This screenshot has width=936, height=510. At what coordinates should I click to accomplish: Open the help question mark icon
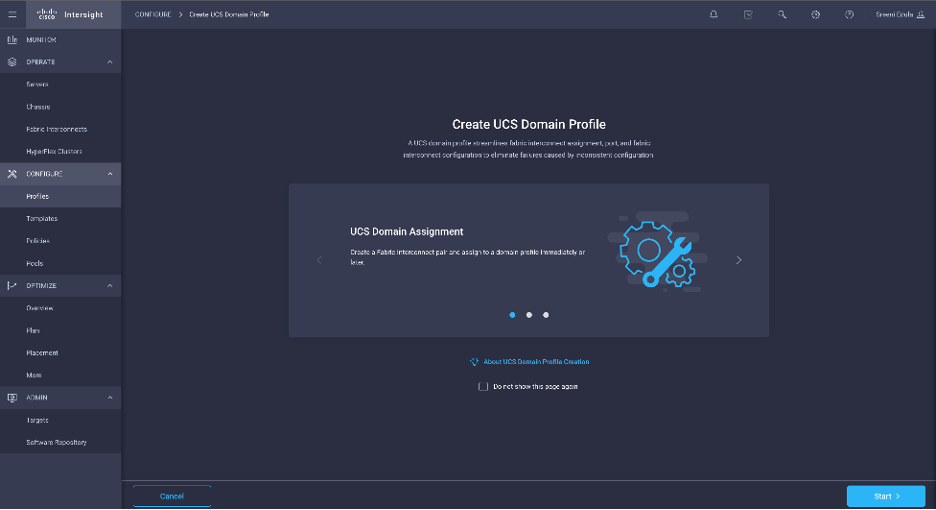pos(849,14)
